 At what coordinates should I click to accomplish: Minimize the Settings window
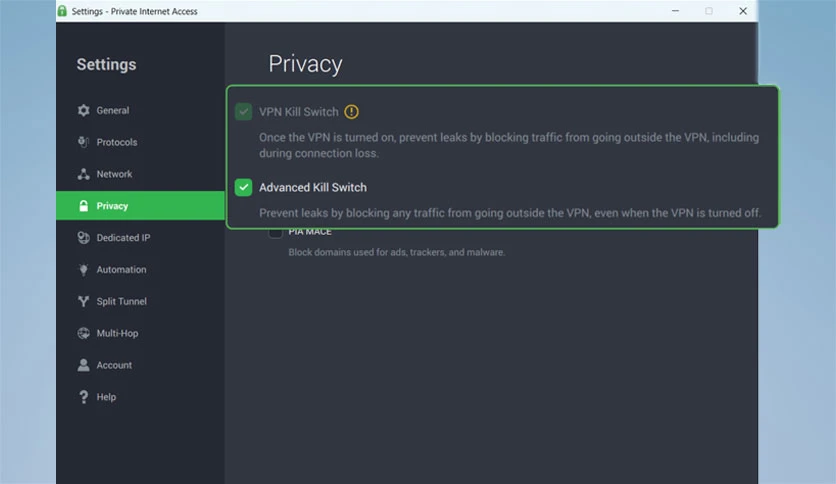tap(675, 11)
